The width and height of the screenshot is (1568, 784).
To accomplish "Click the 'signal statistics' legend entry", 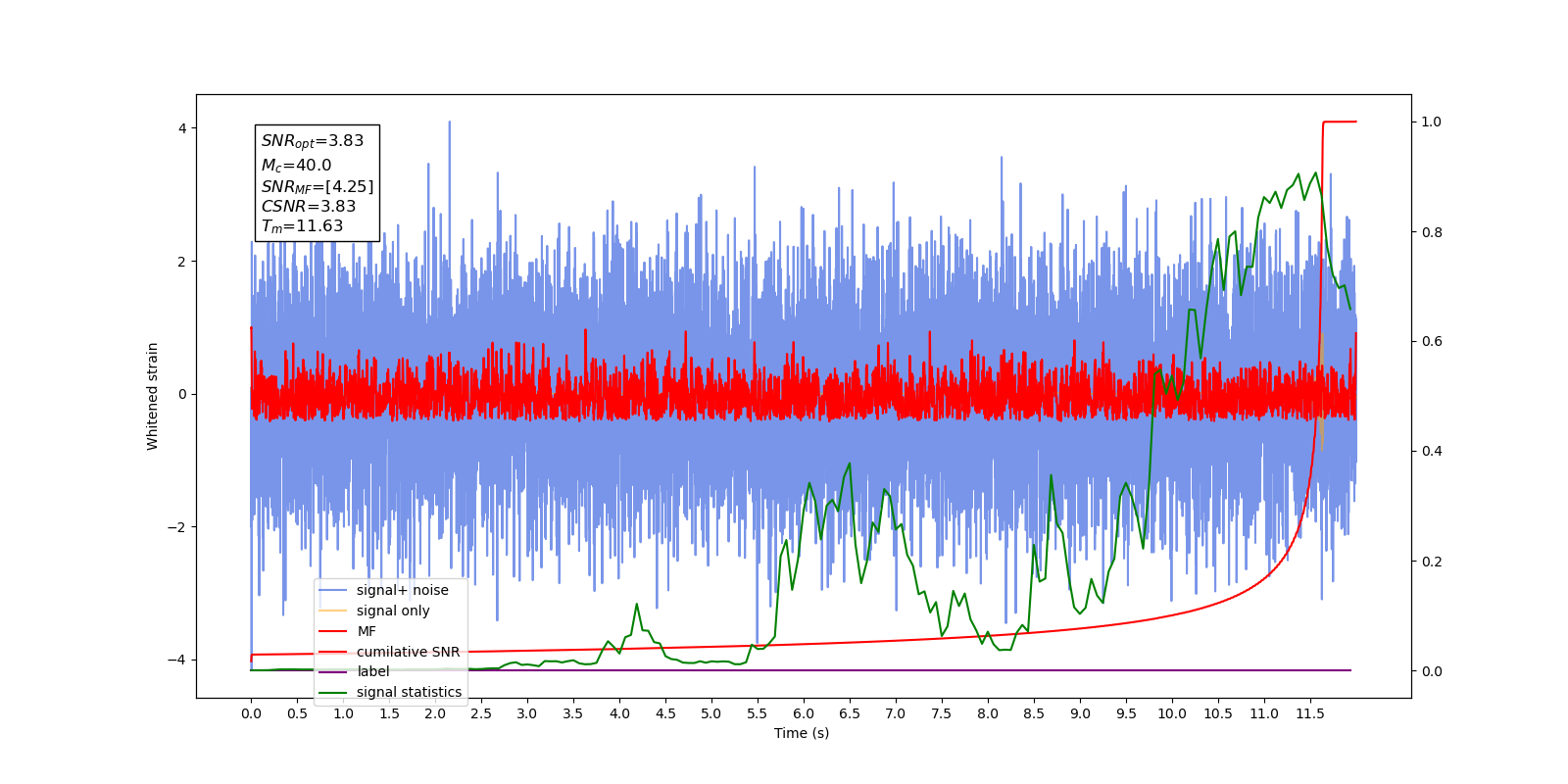I will 409,692.
